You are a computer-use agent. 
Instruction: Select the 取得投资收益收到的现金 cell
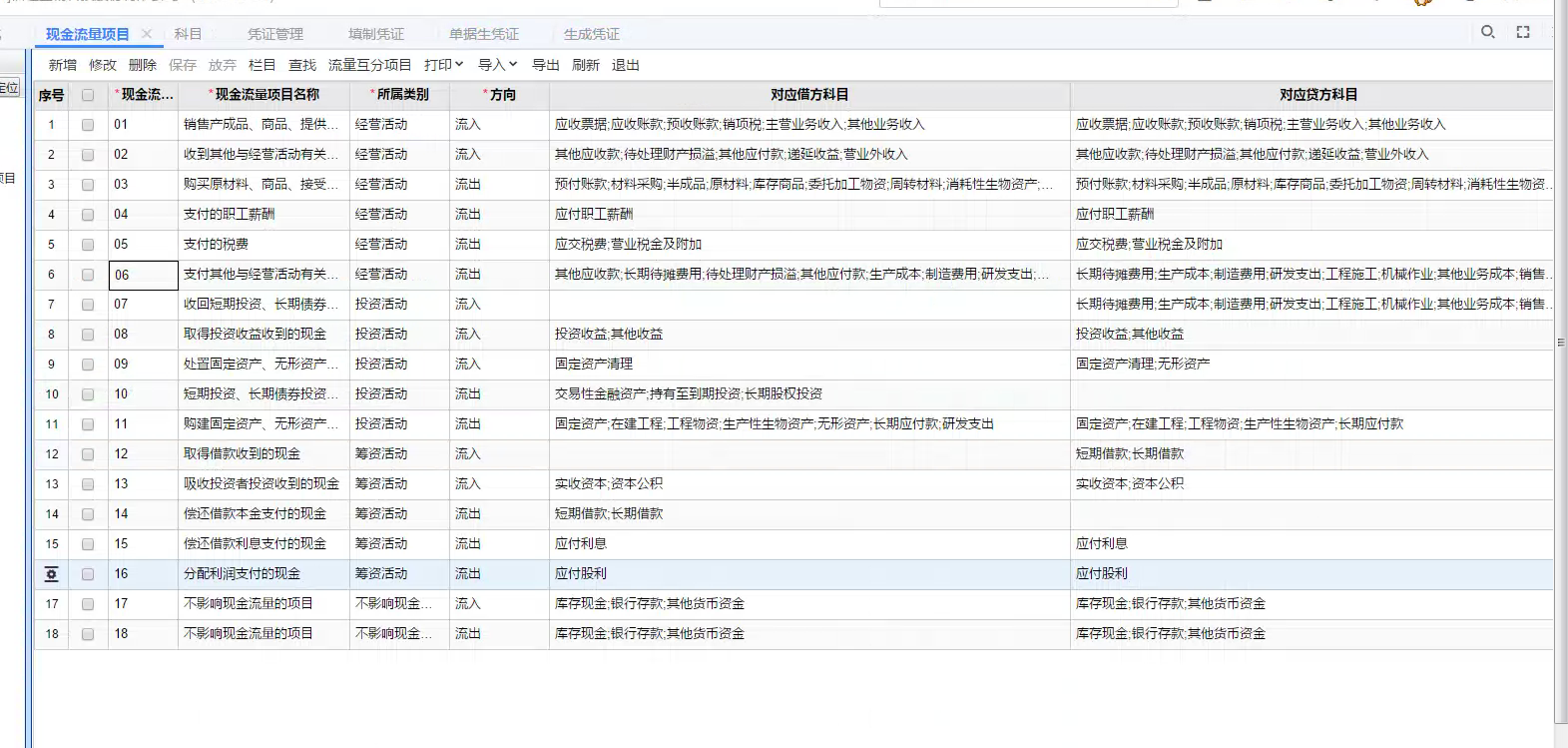coord(263,335)
